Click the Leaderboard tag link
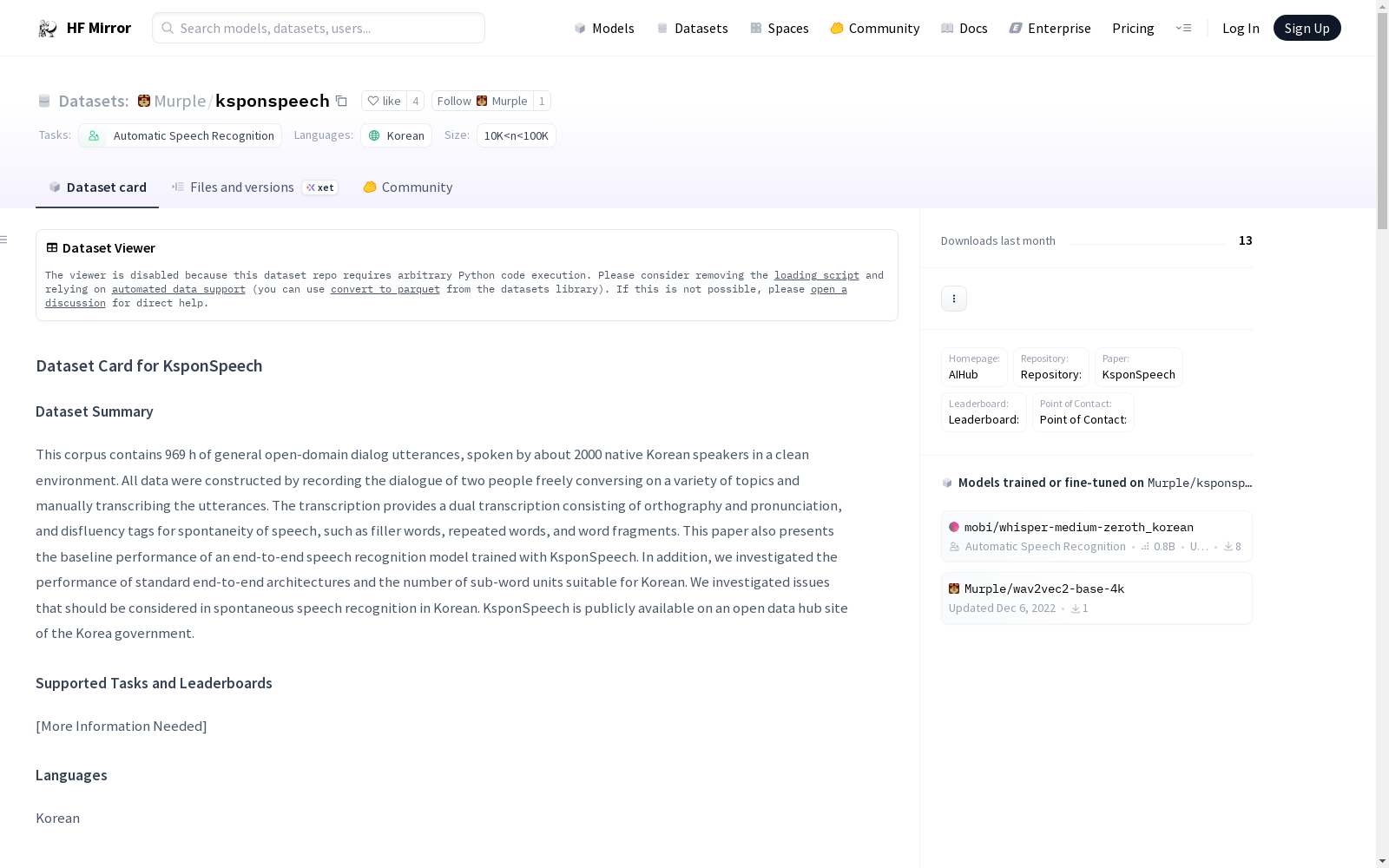 [984, 412]
